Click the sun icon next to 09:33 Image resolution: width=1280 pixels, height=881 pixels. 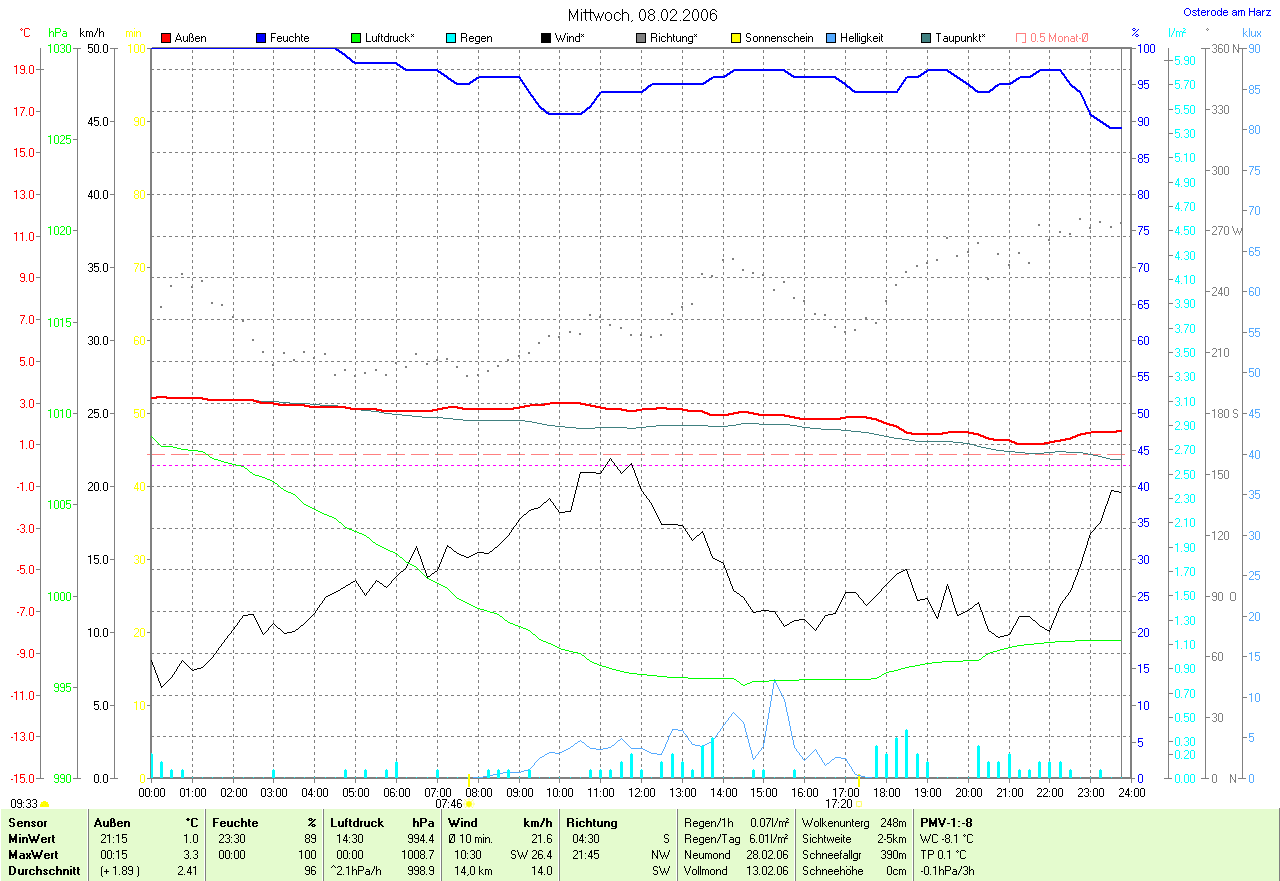pyautogui.click(x=45, y=804)
